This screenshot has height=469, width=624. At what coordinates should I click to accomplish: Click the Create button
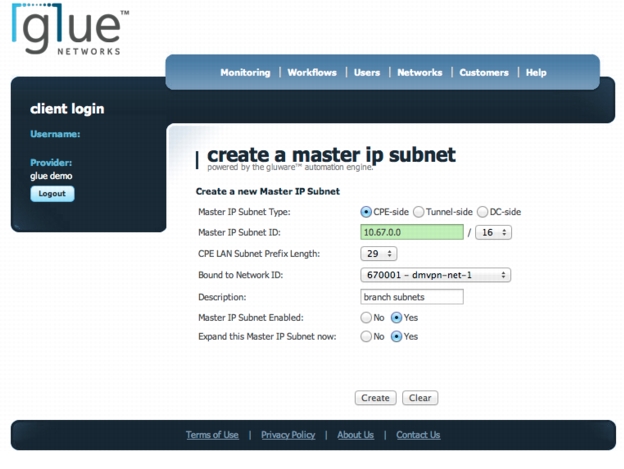click(x=375, y=398)
